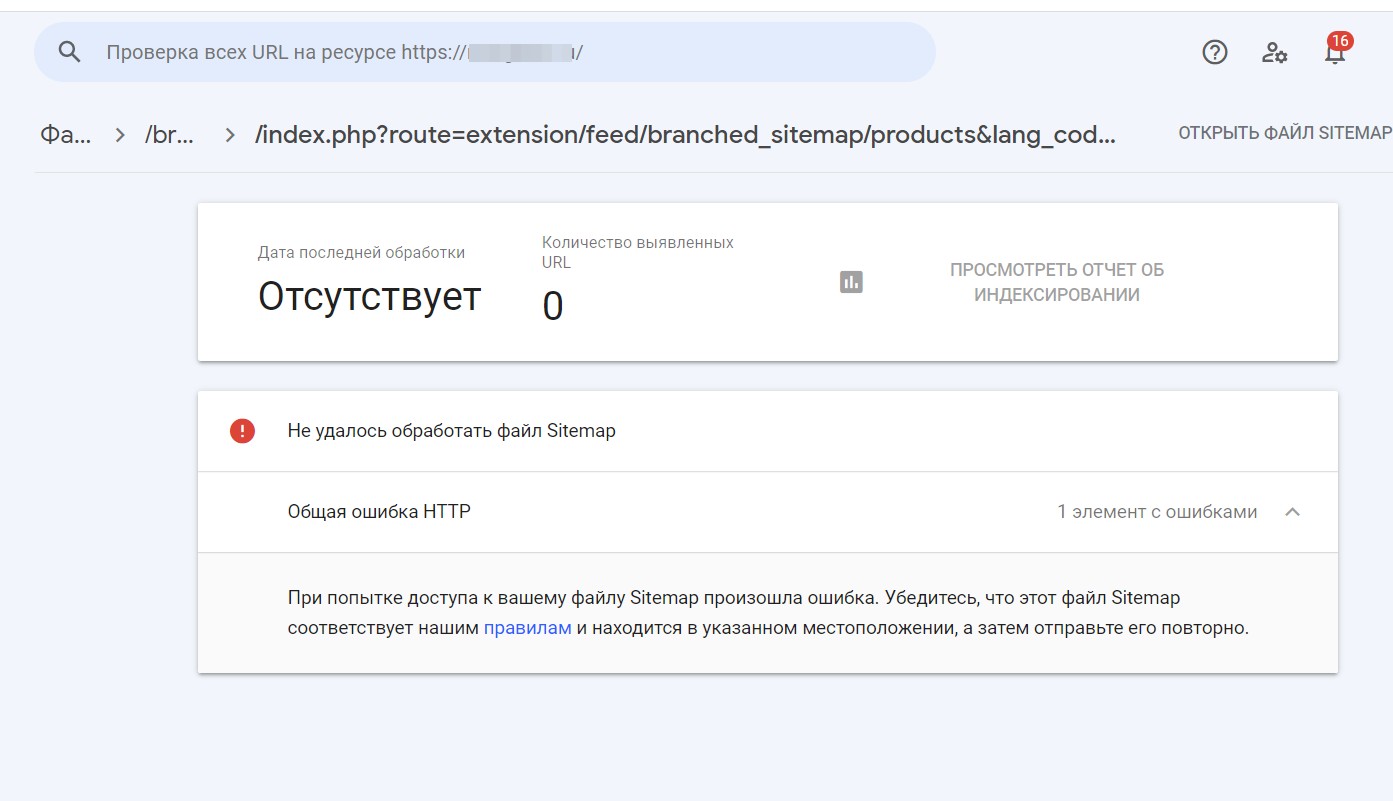Focus the URL inspection search field
The image size is (1393, 801).
click(500, 52)
